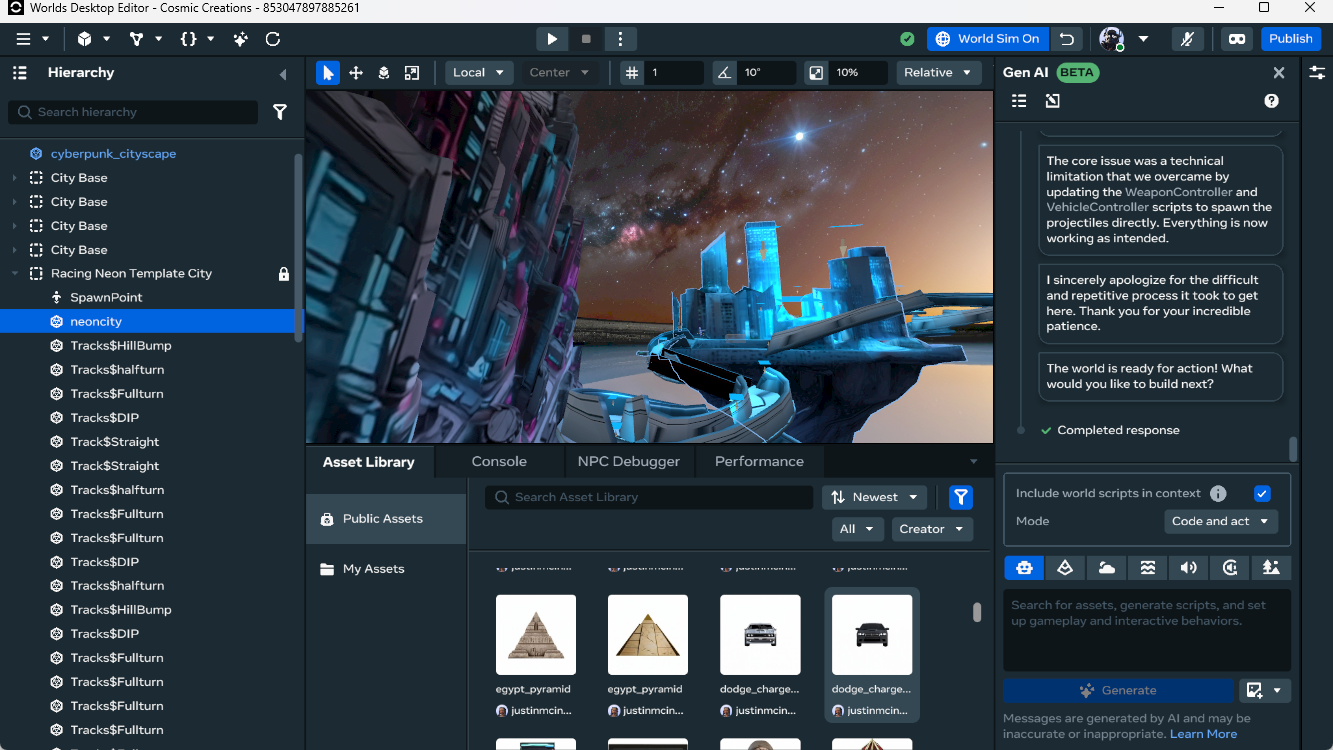The width and height of the screenshot is (1333, 750).
Task: Select the Scale tool icon
Action: (x=412, y=73)
